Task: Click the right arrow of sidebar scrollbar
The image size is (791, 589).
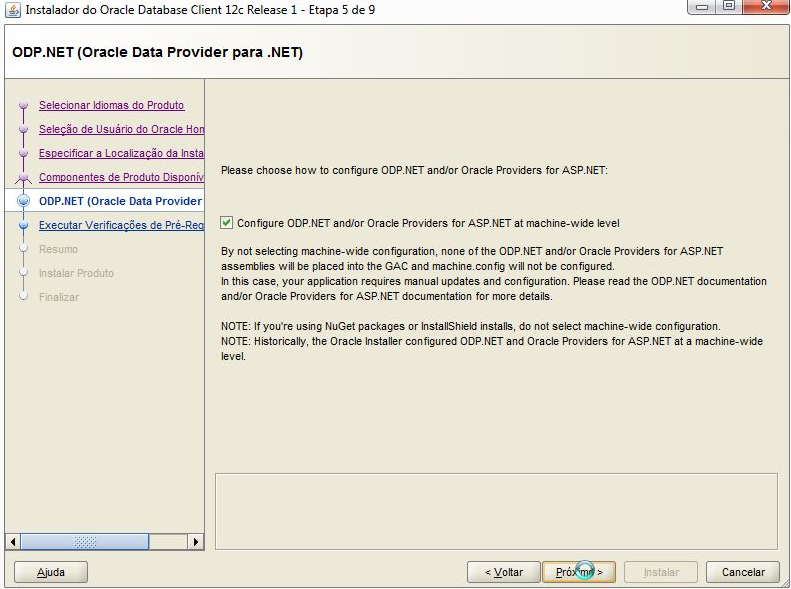Action: [x=196, y=542]
